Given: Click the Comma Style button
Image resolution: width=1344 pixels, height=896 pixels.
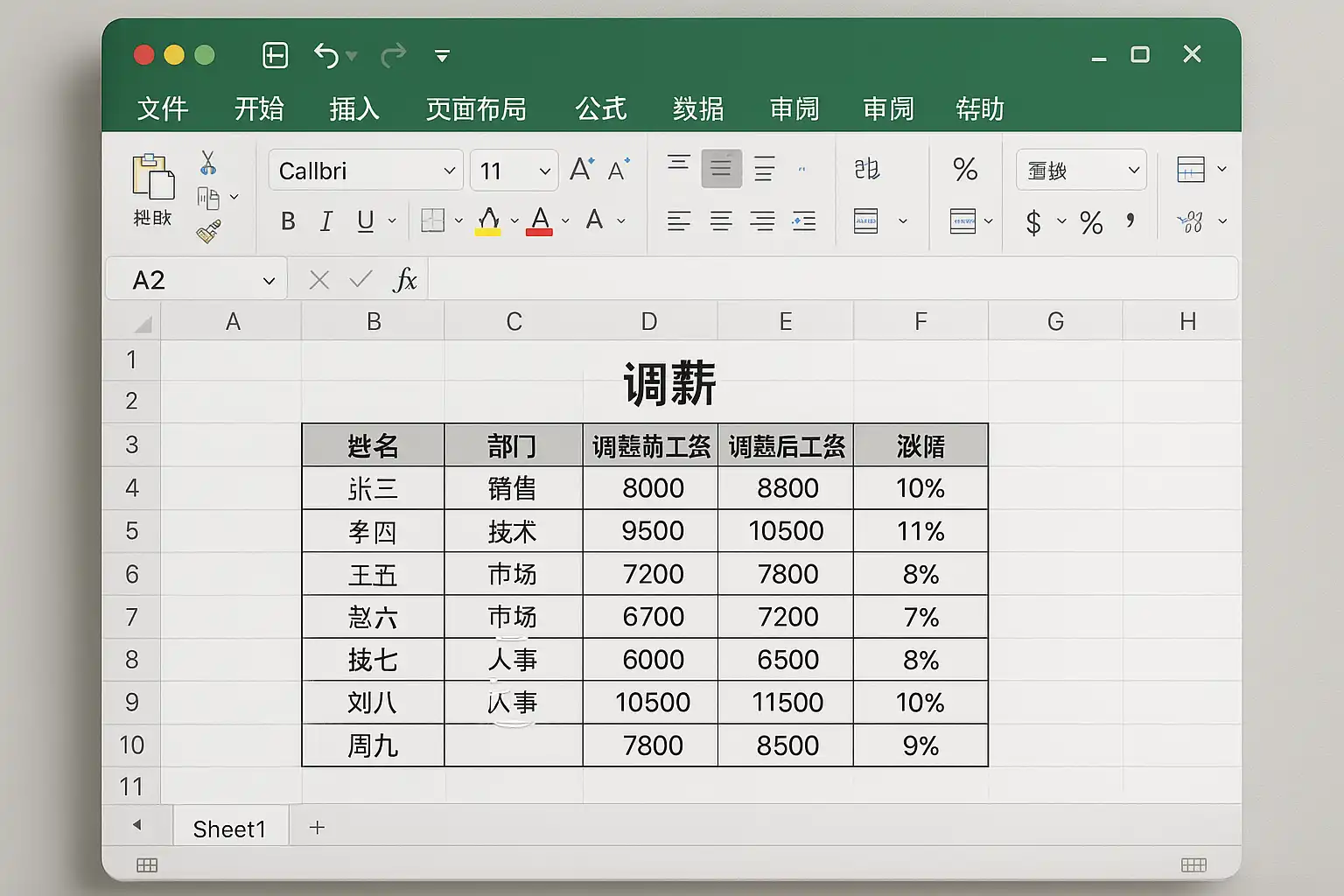Looking at the screenshot, I should coord(1130,220).
